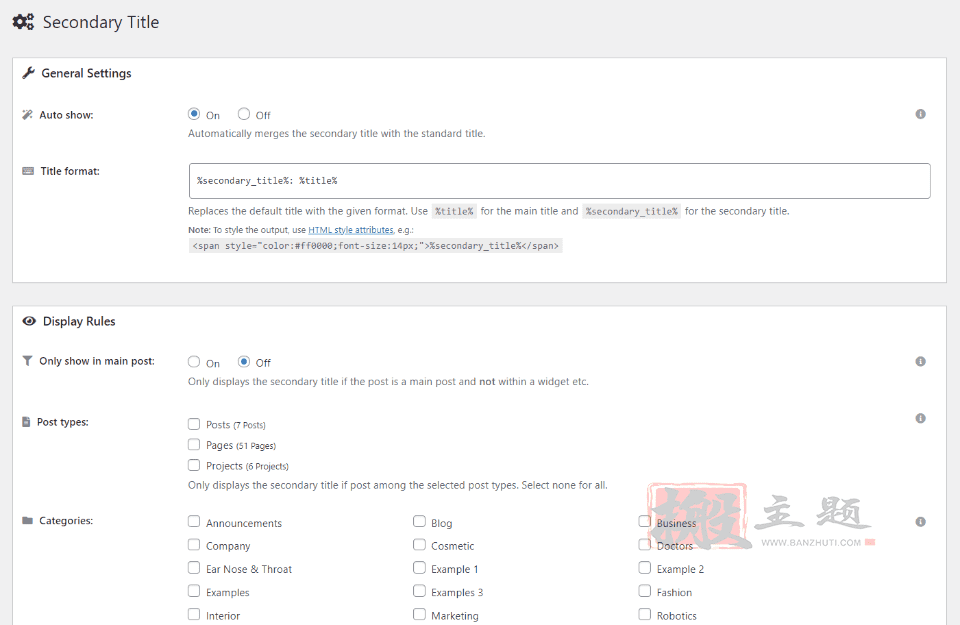Click the info icon for Only show in main post

coord(920,362)
